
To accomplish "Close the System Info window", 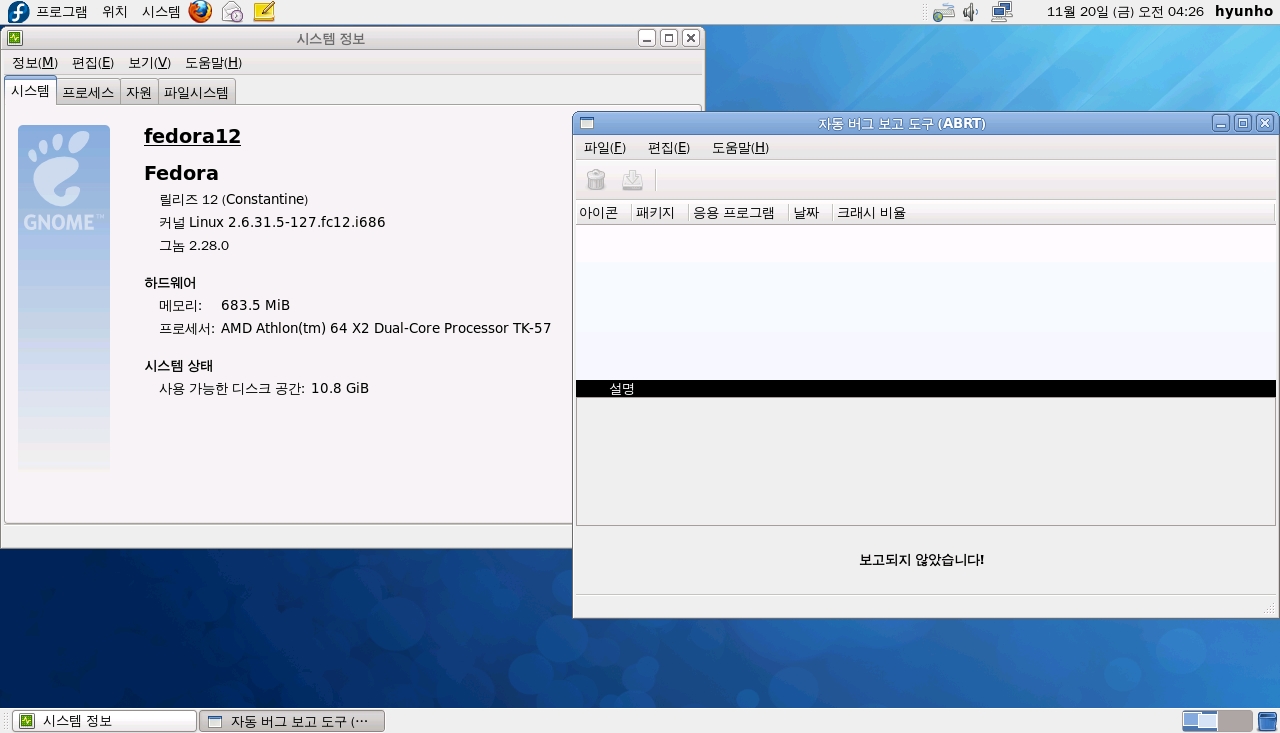I will pyautogui.click(x=691, y=38).
